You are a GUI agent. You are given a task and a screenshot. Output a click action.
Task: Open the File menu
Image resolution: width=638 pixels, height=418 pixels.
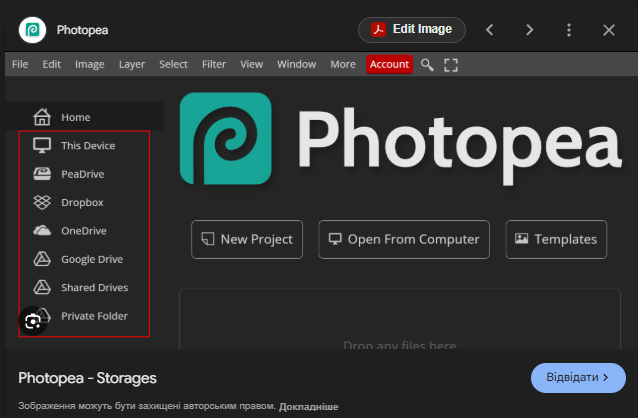pos(20,65)
